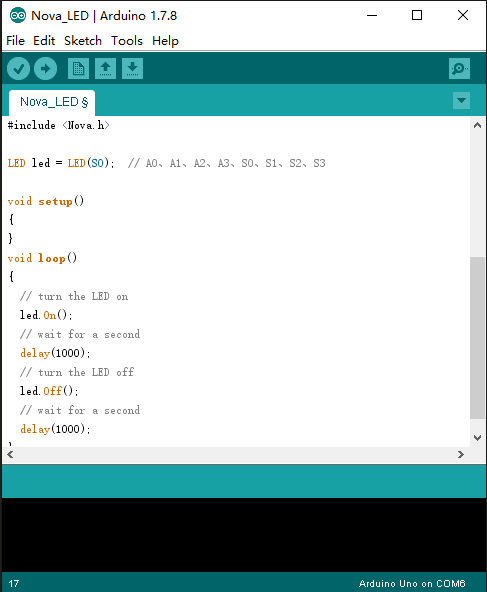Click the horizontal scrollbar left arrow
This screenshot has width=487, height=592.
pos(10,455)
